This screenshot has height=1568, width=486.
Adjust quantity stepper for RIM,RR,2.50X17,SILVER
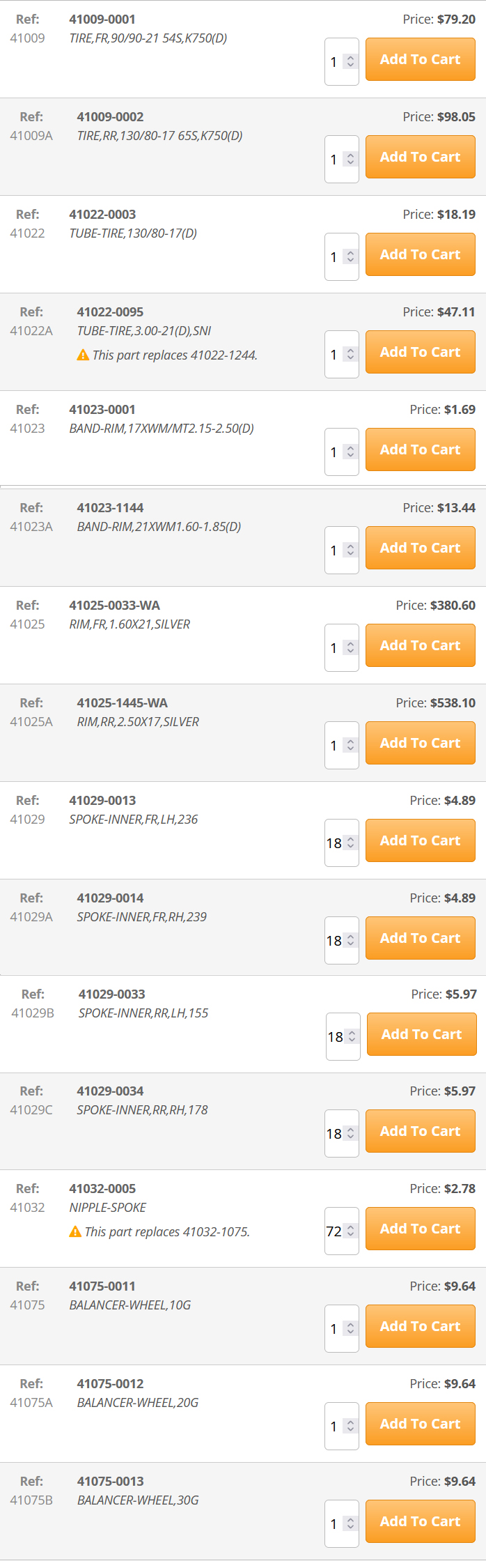350,745
